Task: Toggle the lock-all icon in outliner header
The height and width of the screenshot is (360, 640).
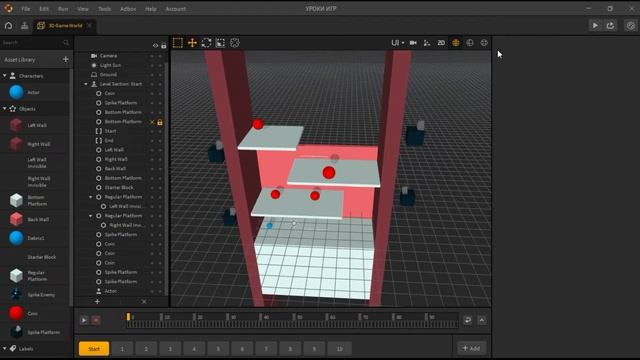Action: 164,46
